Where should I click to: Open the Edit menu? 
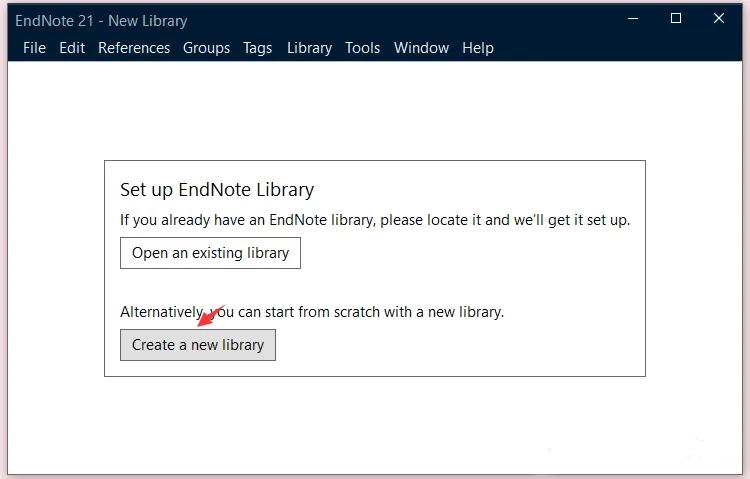72,48
